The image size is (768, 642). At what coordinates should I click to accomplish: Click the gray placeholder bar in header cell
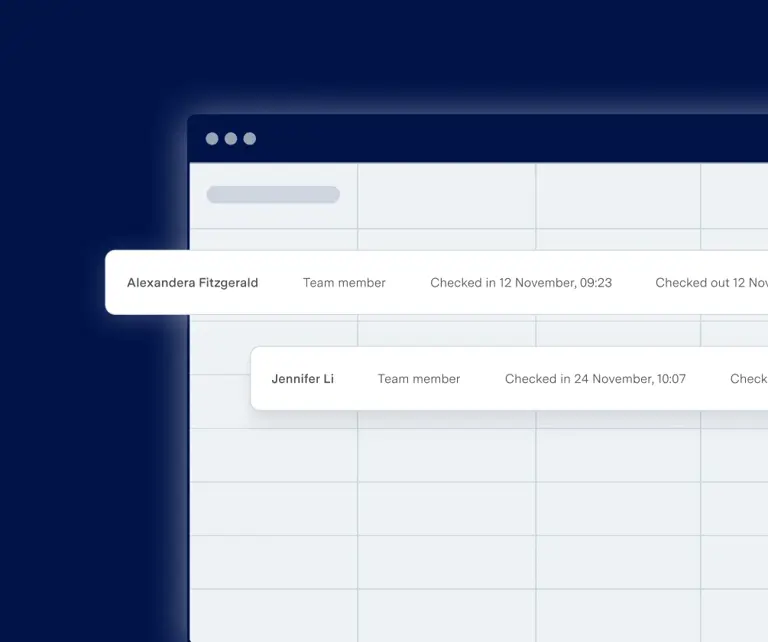pyautogui.click(x=273, y=195)
